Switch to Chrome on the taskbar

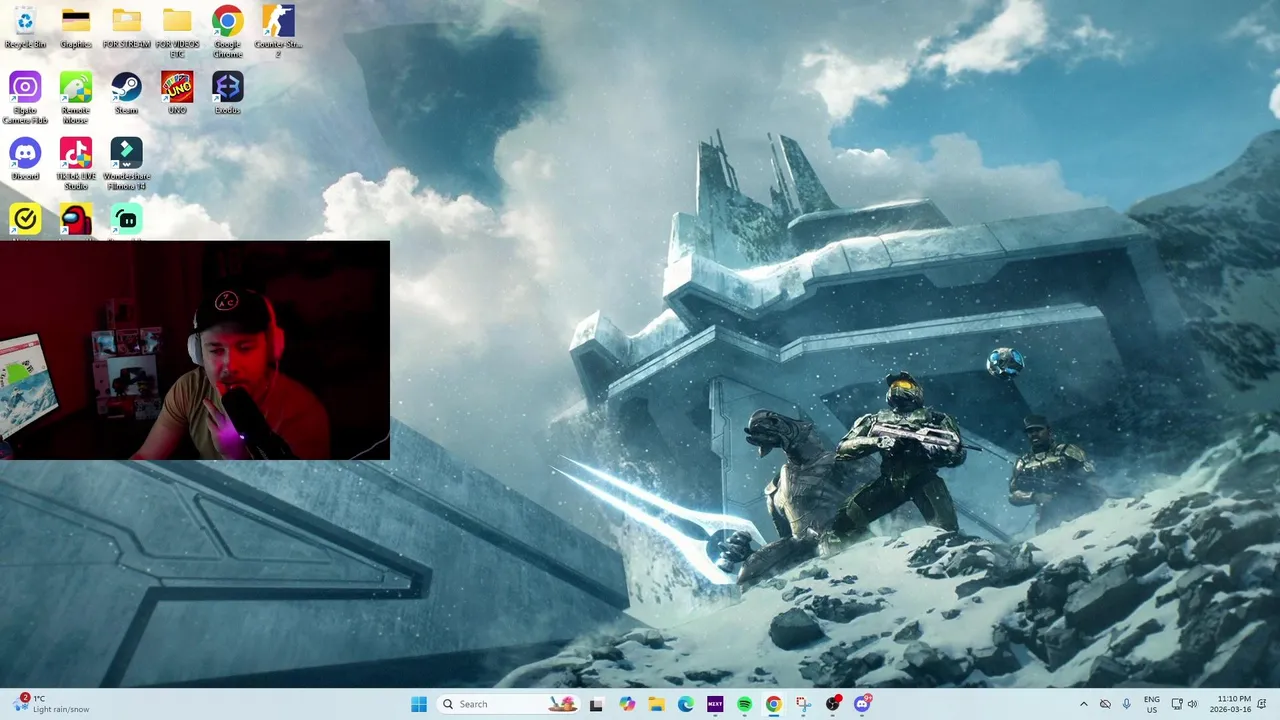[x=774, y=704]
